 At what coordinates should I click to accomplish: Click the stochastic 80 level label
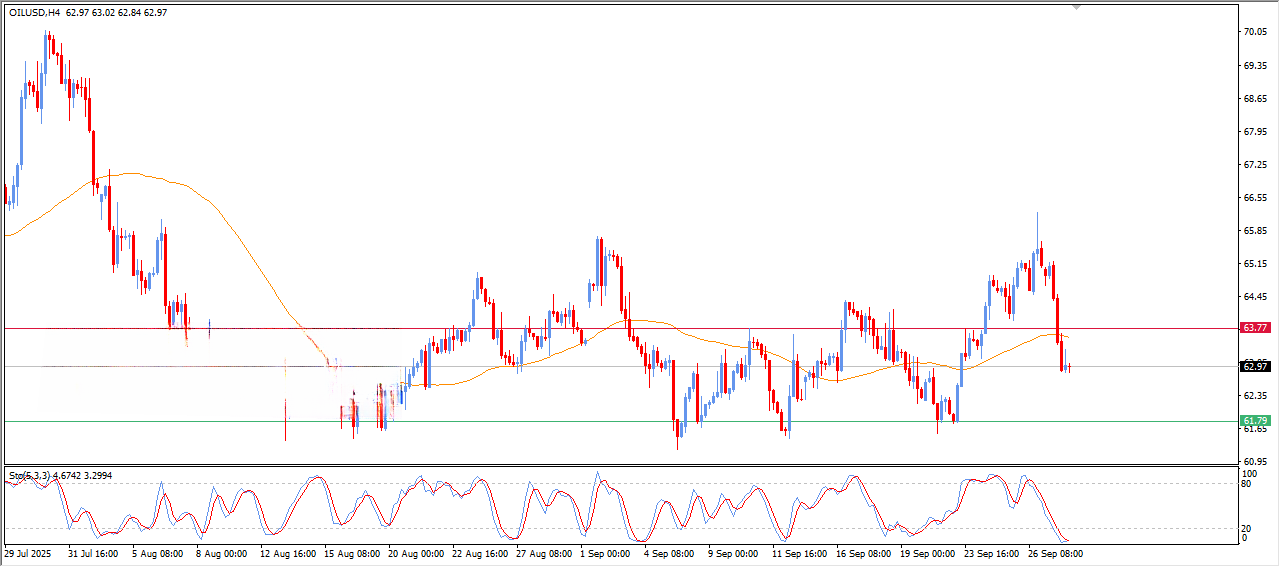pyautogui.click(x=1246, y=484)
